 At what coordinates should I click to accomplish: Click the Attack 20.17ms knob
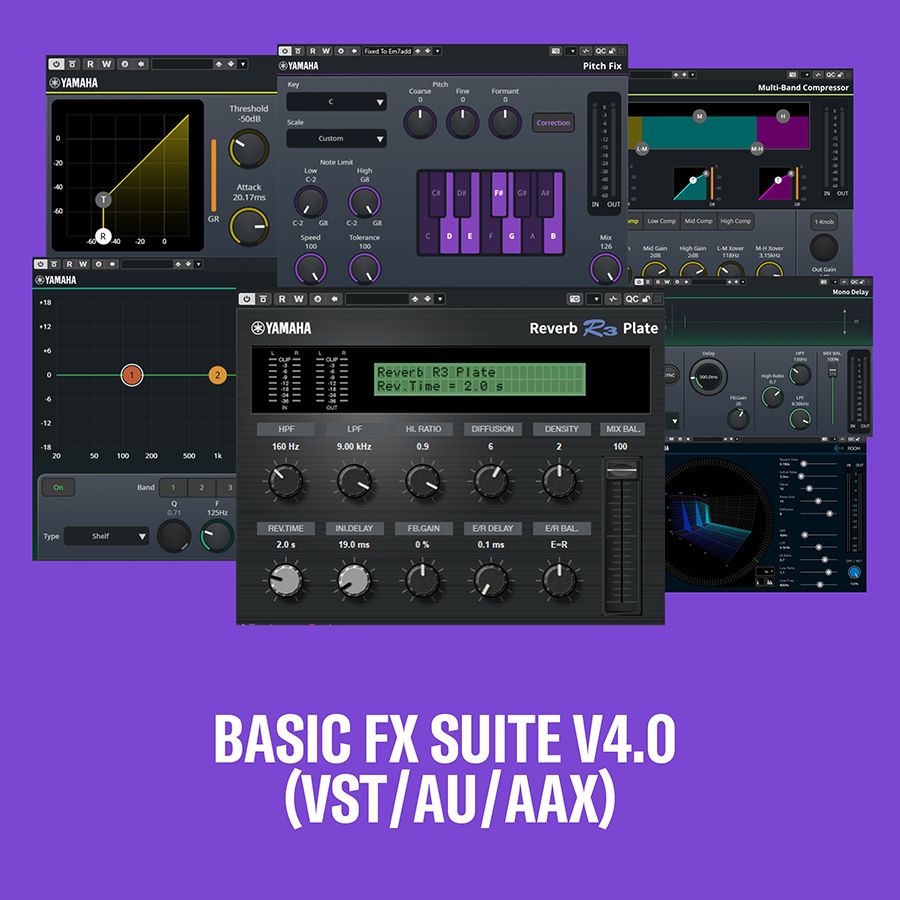point(249,227)
